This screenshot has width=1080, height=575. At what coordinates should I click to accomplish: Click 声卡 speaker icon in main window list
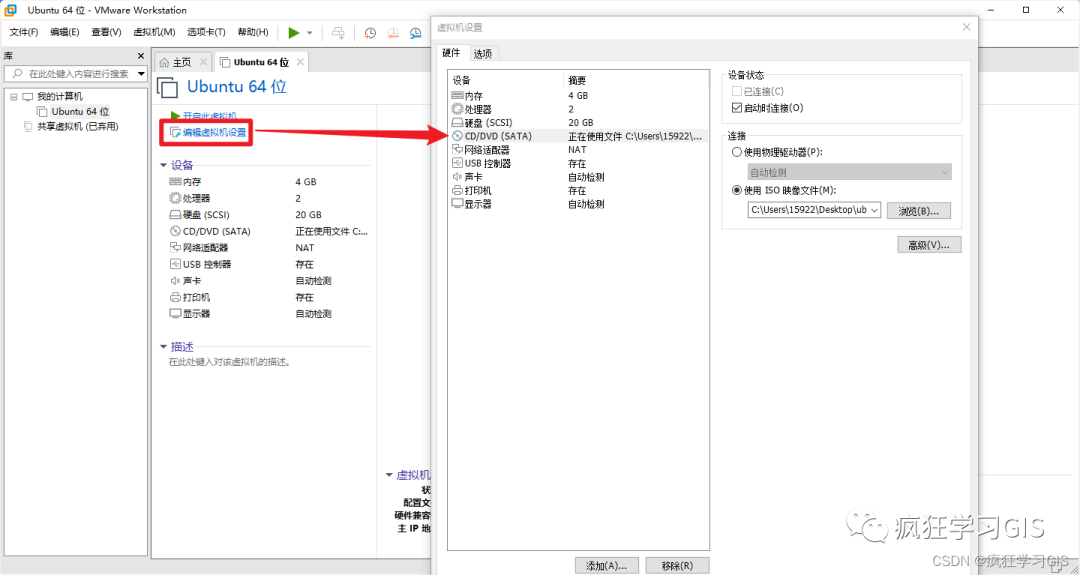[x=174, y=281]
